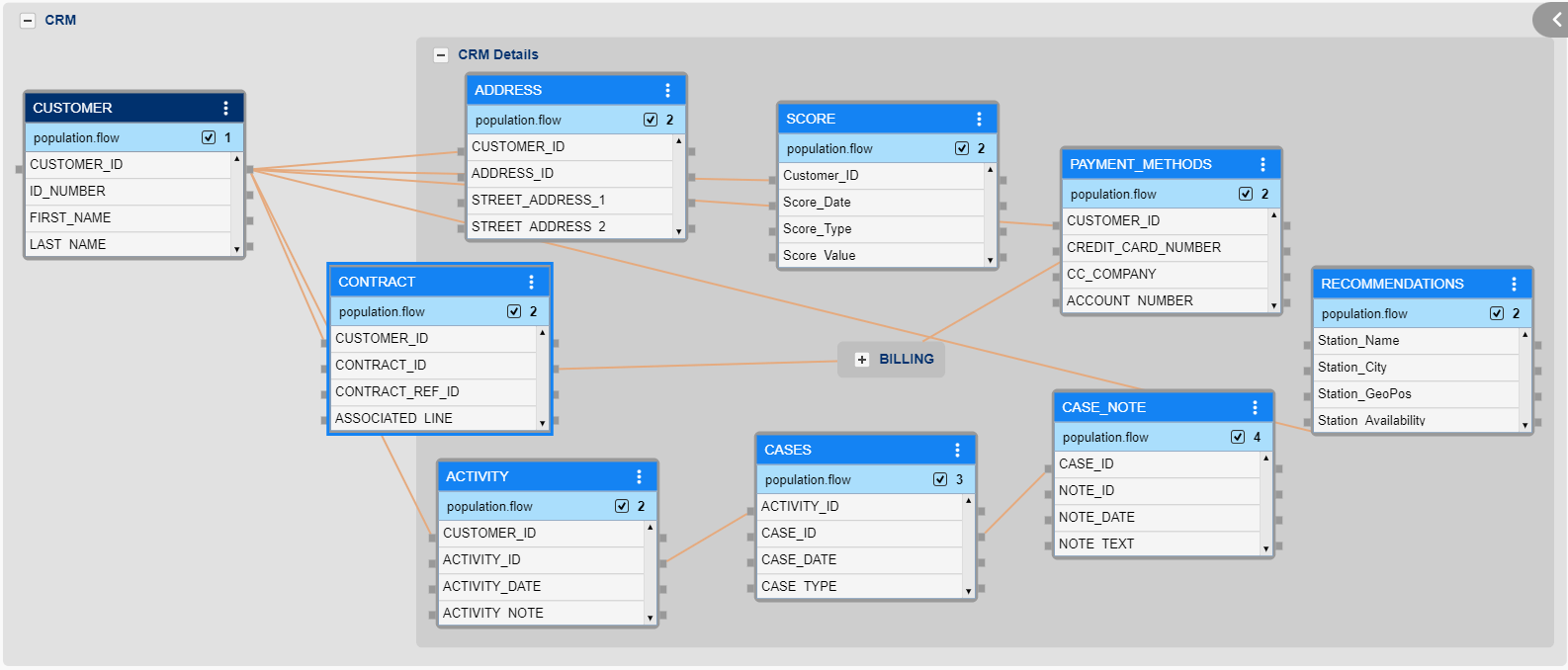Click the CONTRACT_REF_ID field in CONTRACT
The width and height of the screenshot is (1568, 670).
tap(397, 391)
